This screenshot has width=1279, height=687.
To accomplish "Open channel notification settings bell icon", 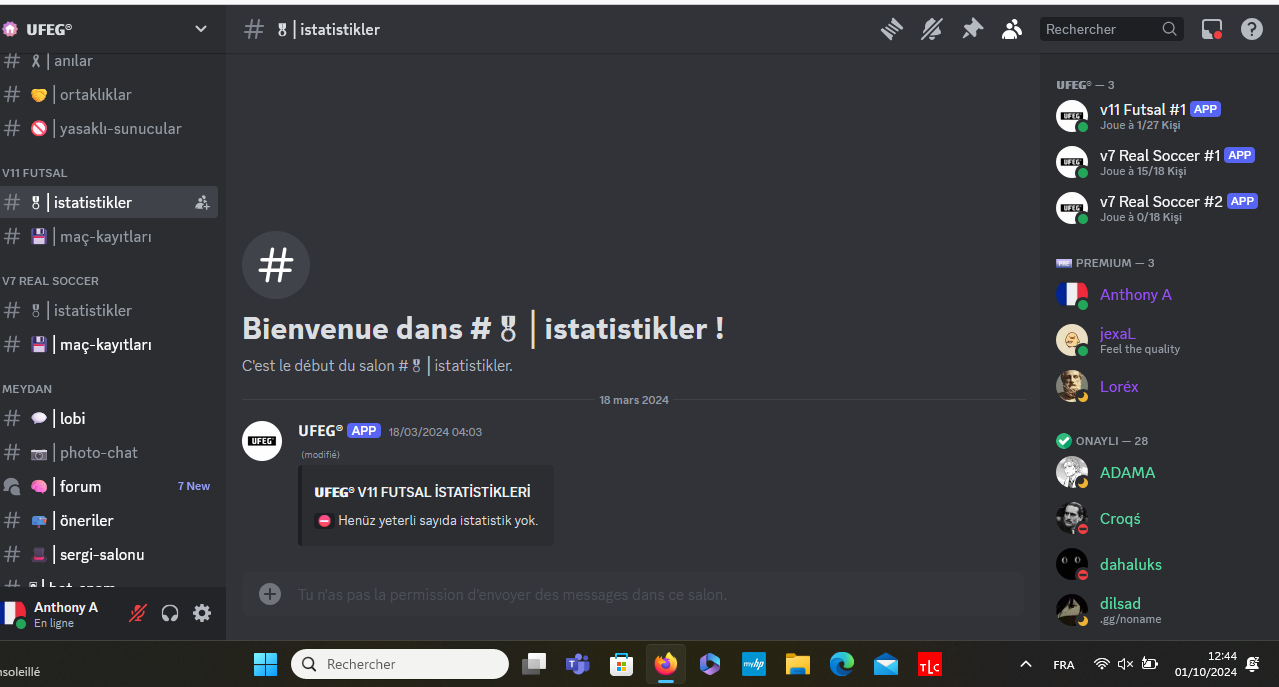I will click(x=932, y=29).
